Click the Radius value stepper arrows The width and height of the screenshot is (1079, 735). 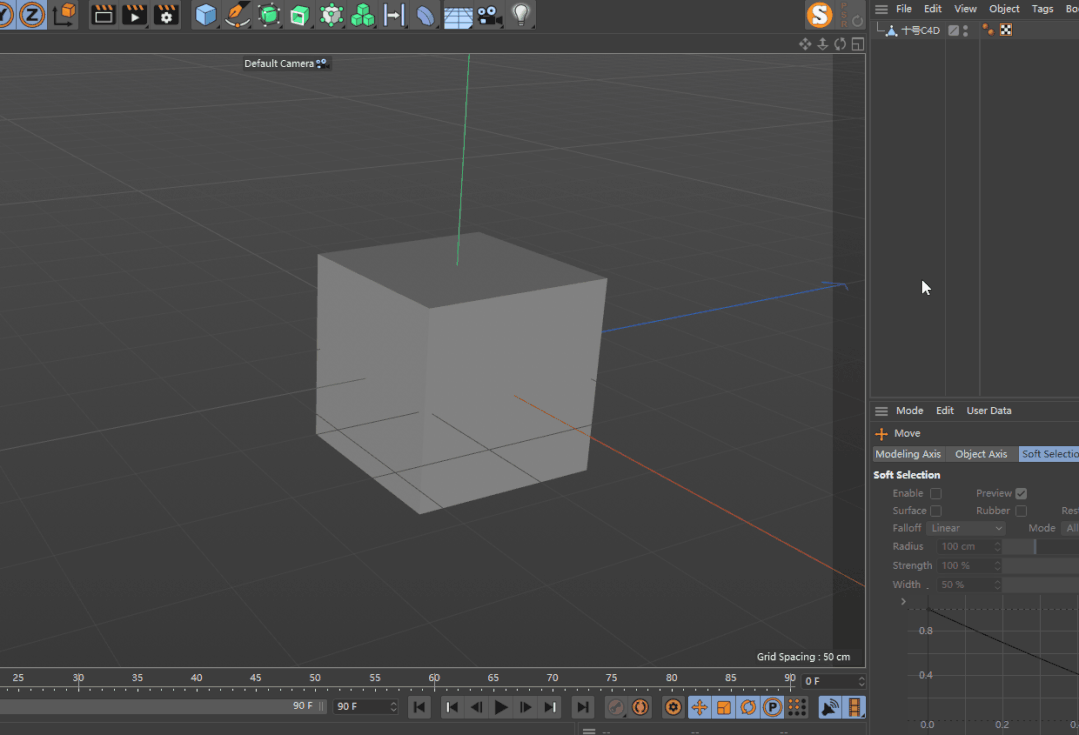coord(997,546)
